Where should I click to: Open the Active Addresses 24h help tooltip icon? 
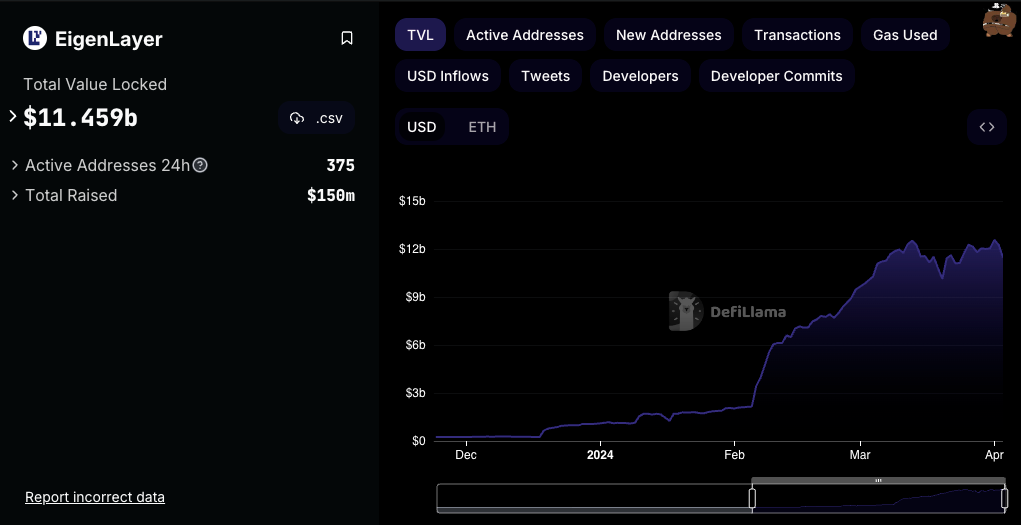coord(201,165)
